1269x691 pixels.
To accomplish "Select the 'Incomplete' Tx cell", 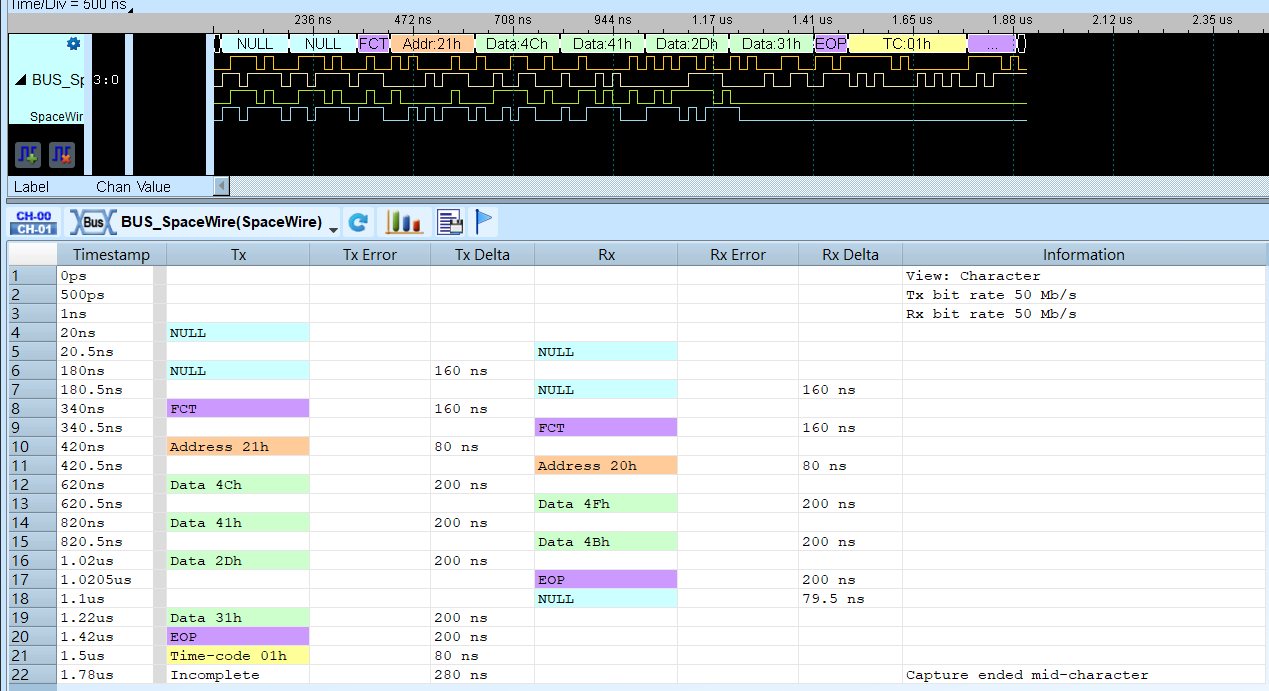I will (238, 675).
